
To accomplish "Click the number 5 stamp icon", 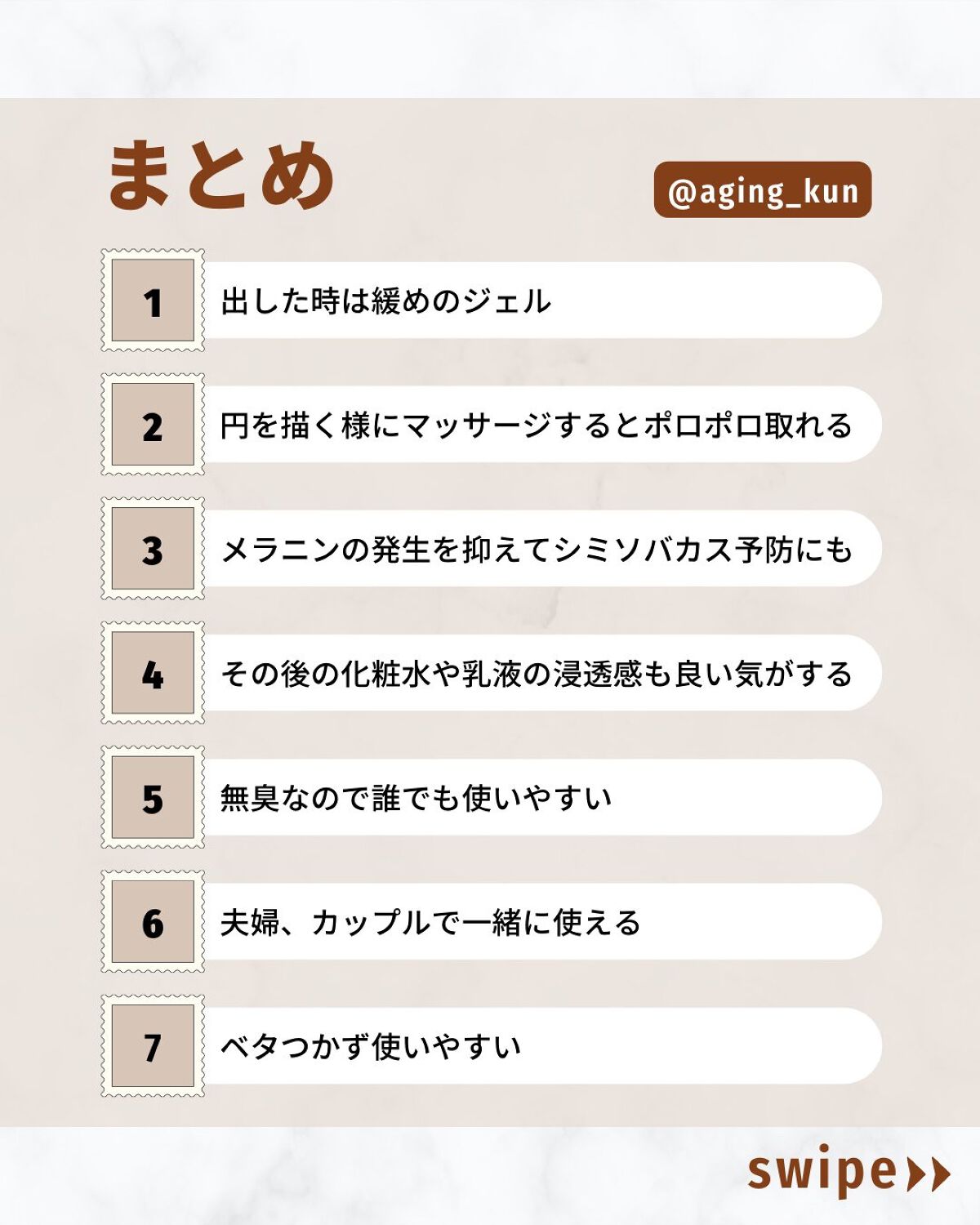I will pyautogui.click(x=153, y=797).
